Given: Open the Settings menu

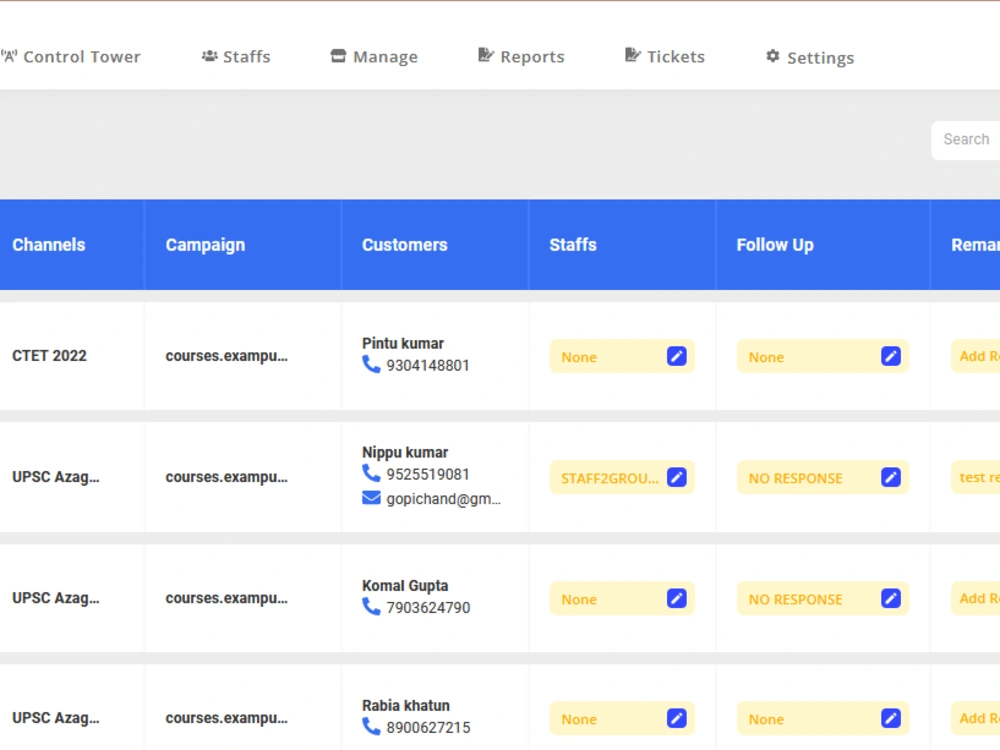Looking at the screenshot, I should (x=810, y=57).
